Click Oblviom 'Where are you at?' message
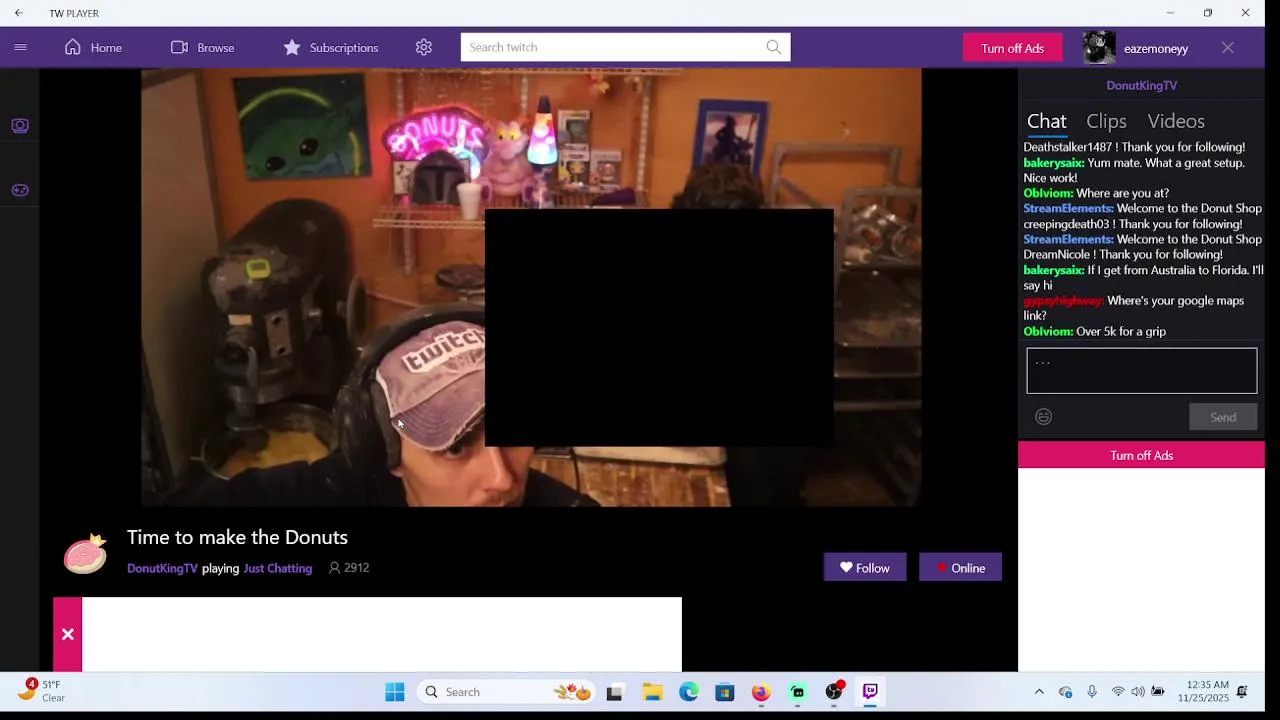The image size is (1280, 720). (1096, 193)
